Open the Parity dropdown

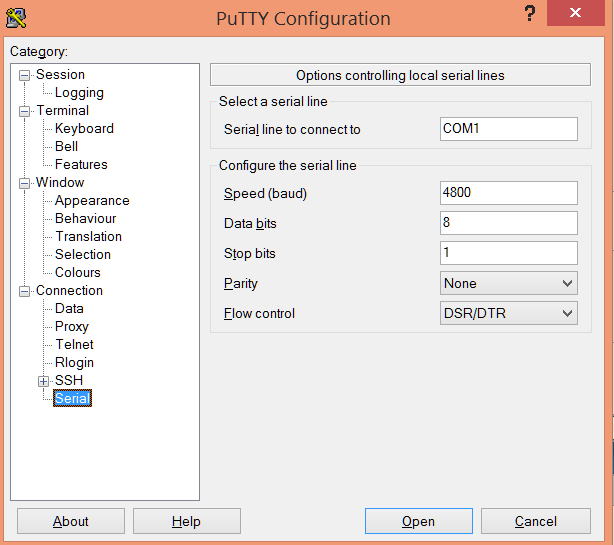click(x=509, y=284)
